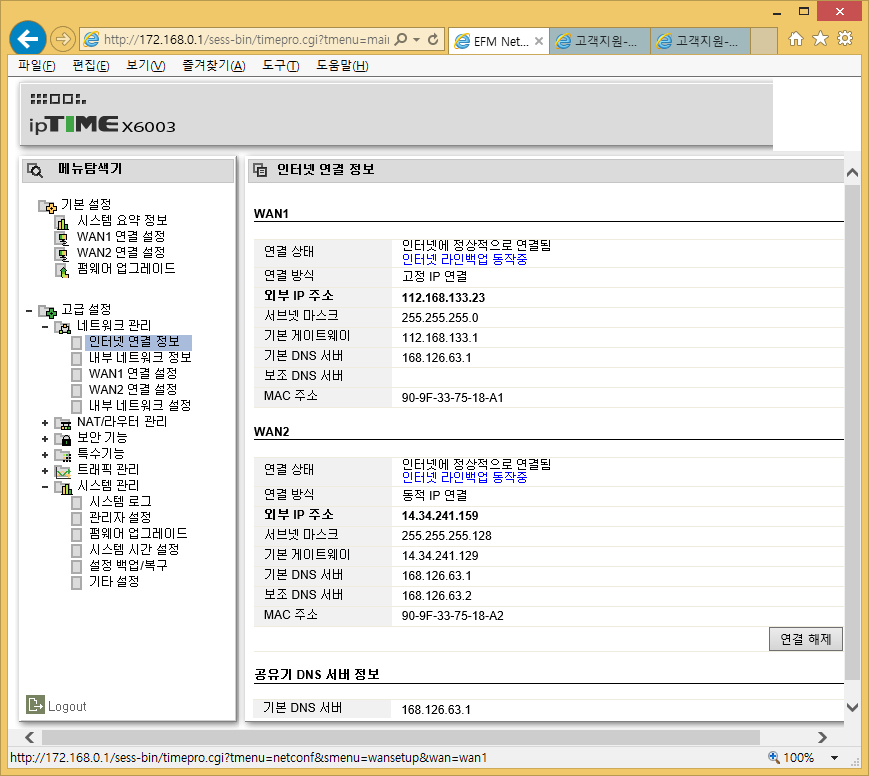Expand the NAT/라우터 관리 node
869x776 pixels.
click(45, 423)
